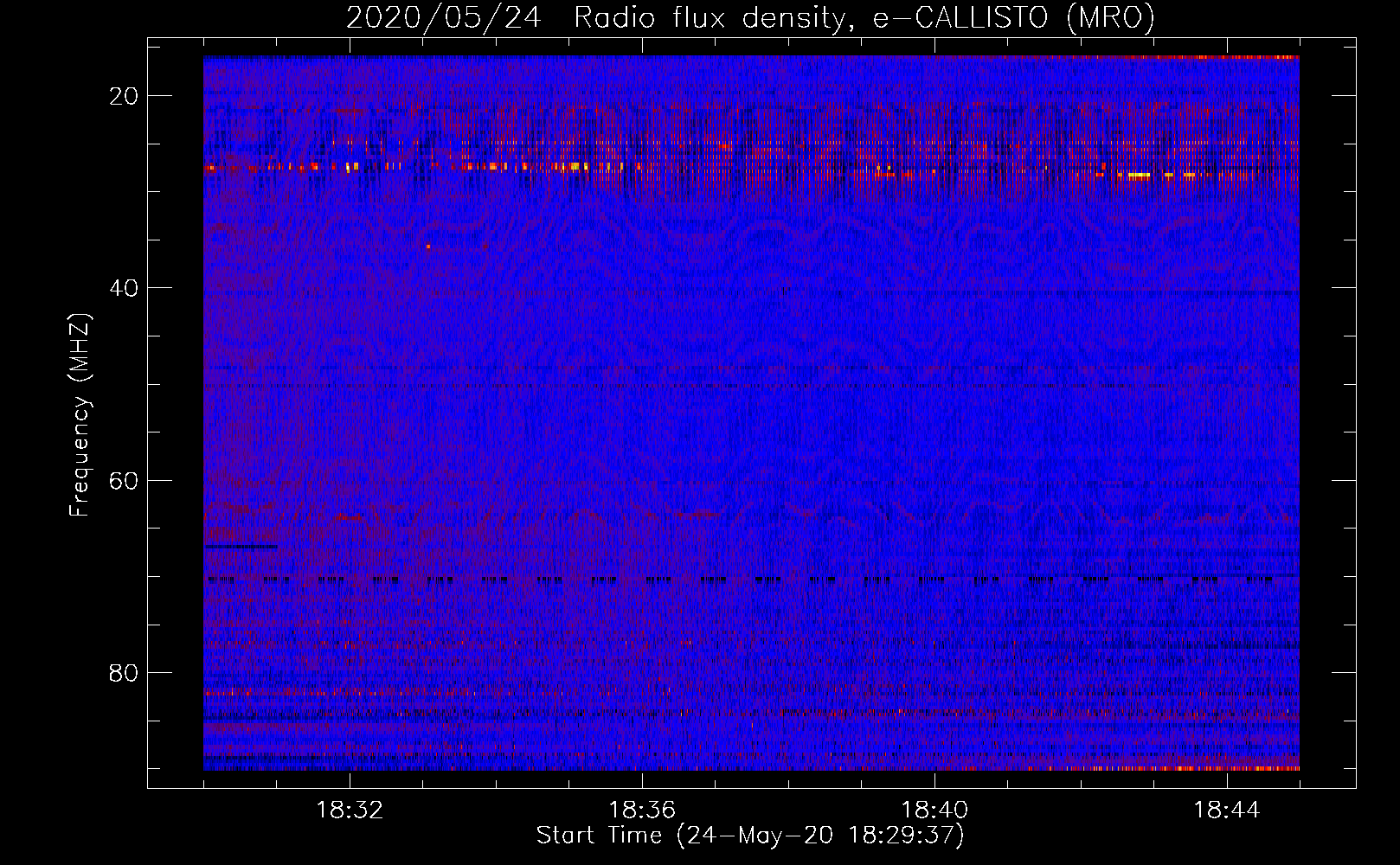
Task: Click the '18:36' time tick label
Action: 642,811
